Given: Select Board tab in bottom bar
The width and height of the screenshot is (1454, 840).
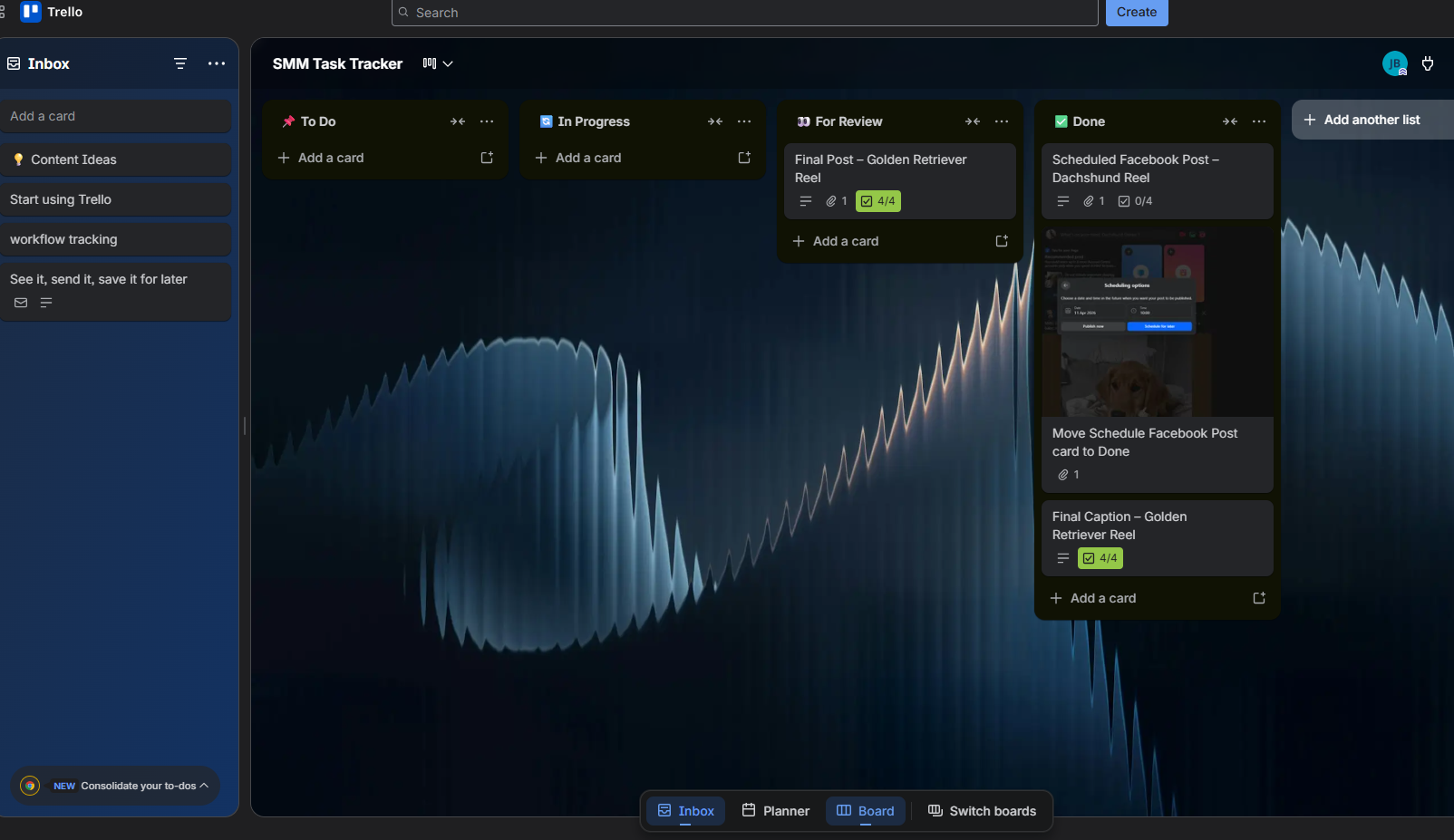Looking at the screenshot, I should 865,811.
